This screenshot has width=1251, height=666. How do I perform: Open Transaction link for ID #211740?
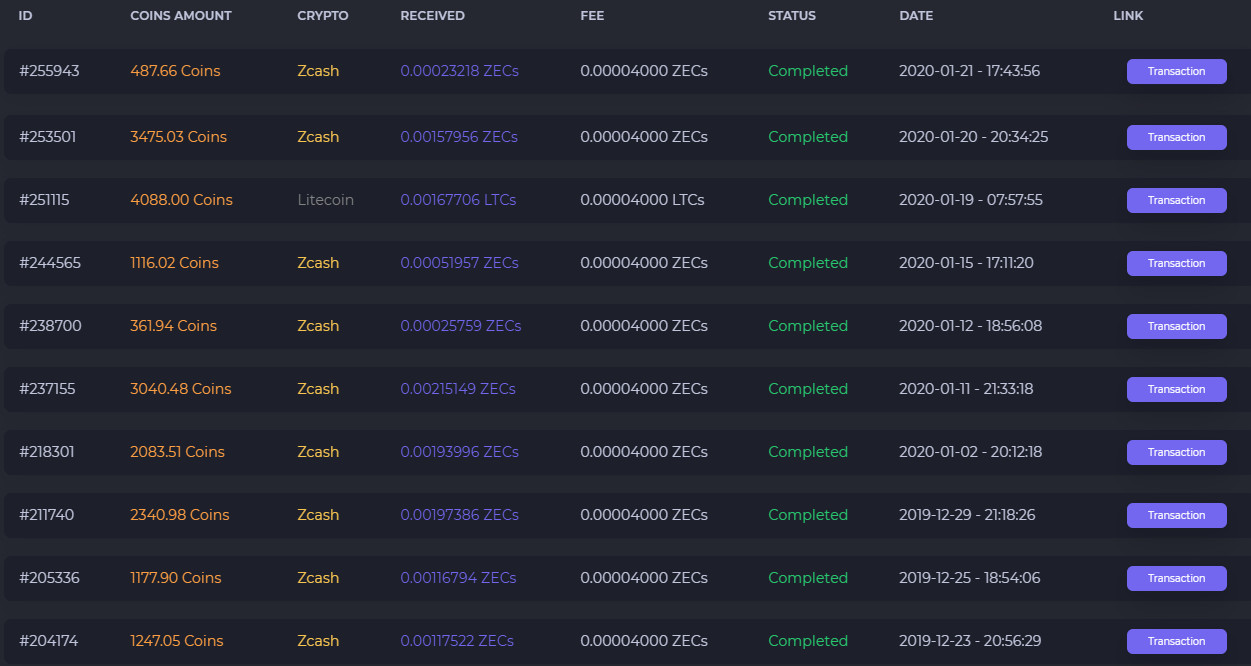pos(1176,515)
